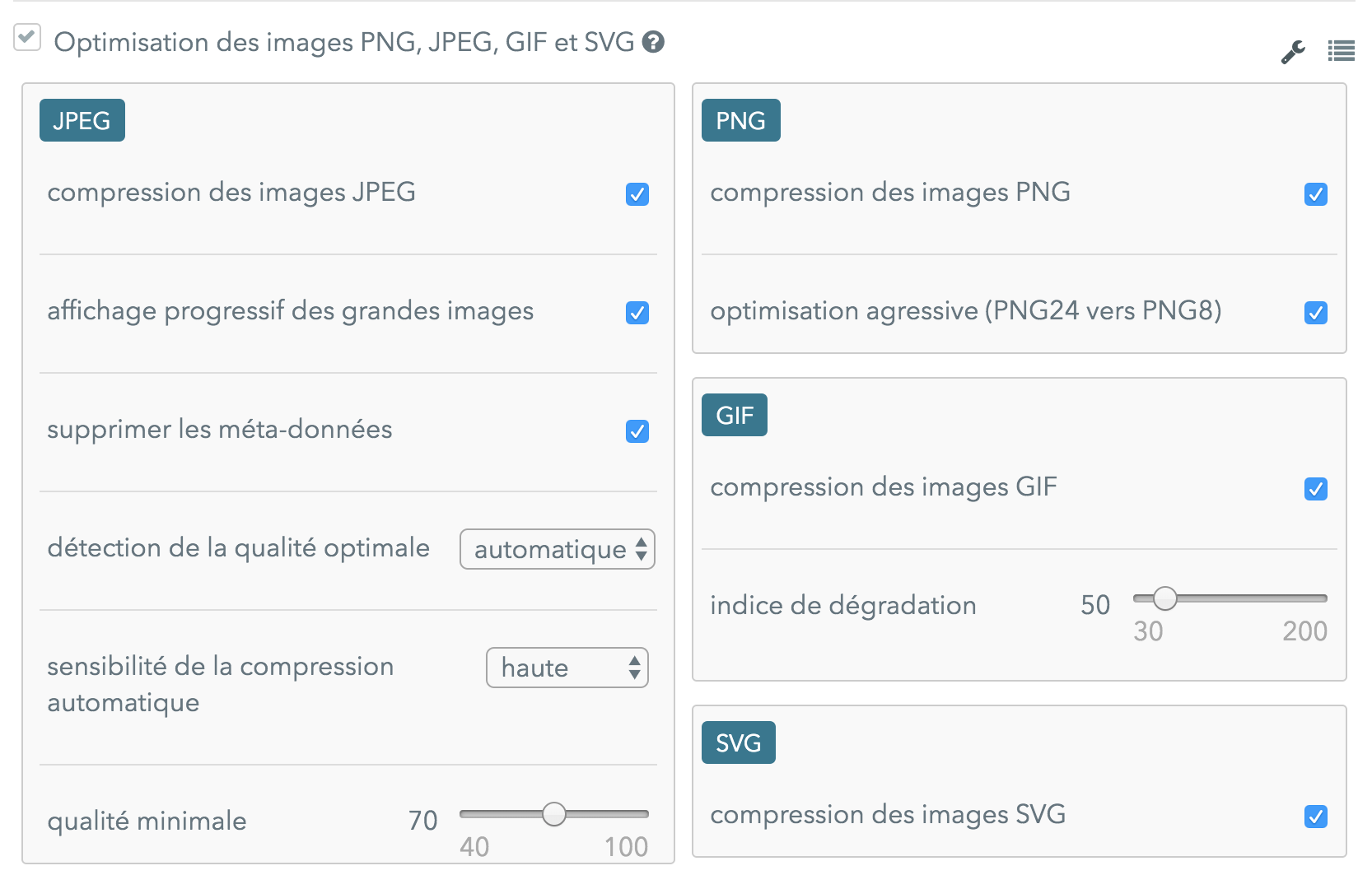Open the automatique quality detection dropdown
Viewport: 1372px width, 889px height.
pyautogui.click(x=558, y=549)
